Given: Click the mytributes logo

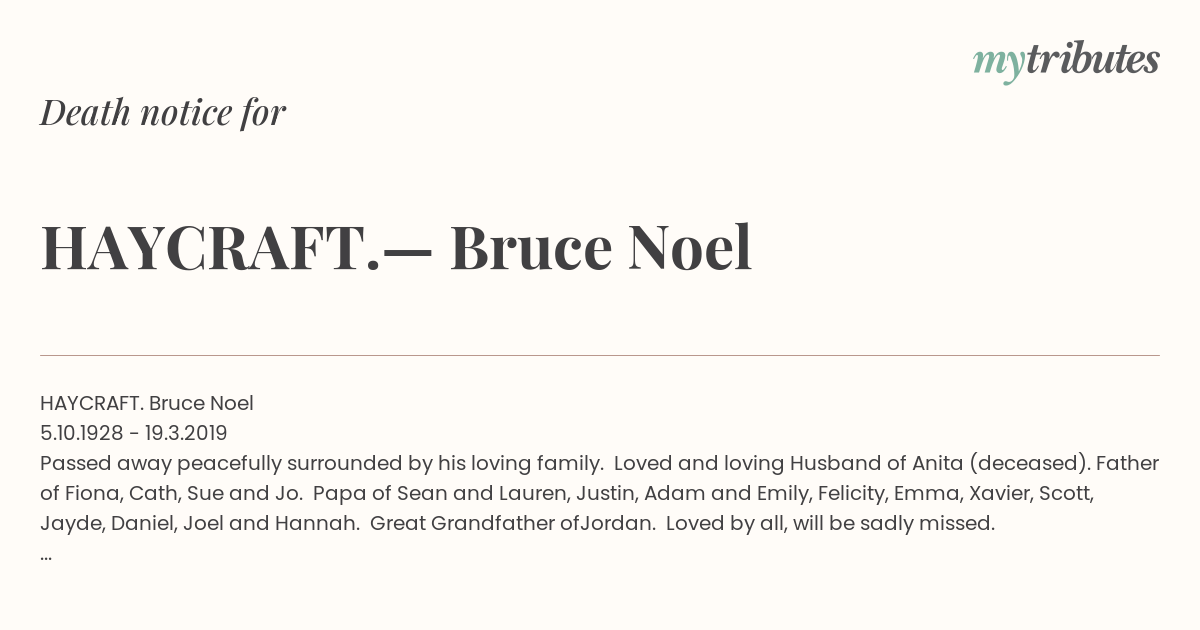Looking at the screenshot, I should (x=1066, y=61).
